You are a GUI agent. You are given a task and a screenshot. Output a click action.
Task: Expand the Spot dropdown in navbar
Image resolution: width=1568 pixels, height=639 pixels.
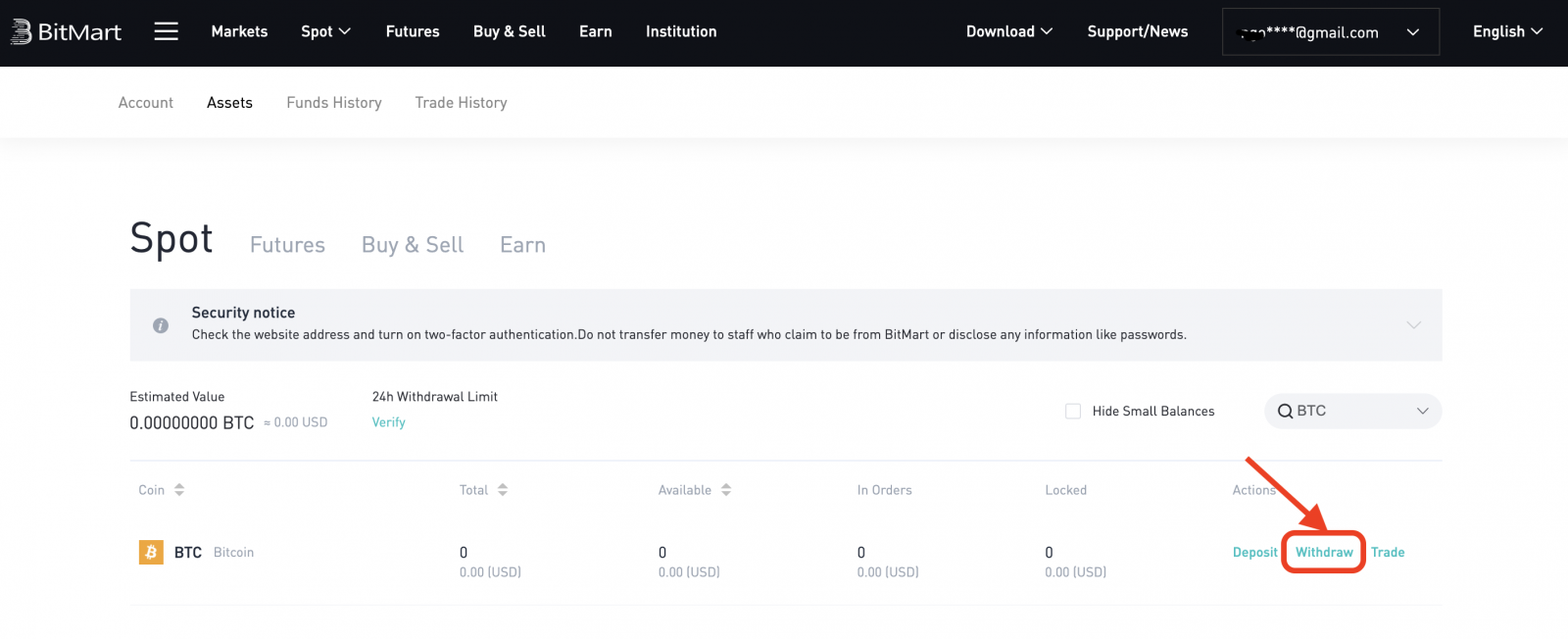325,31
